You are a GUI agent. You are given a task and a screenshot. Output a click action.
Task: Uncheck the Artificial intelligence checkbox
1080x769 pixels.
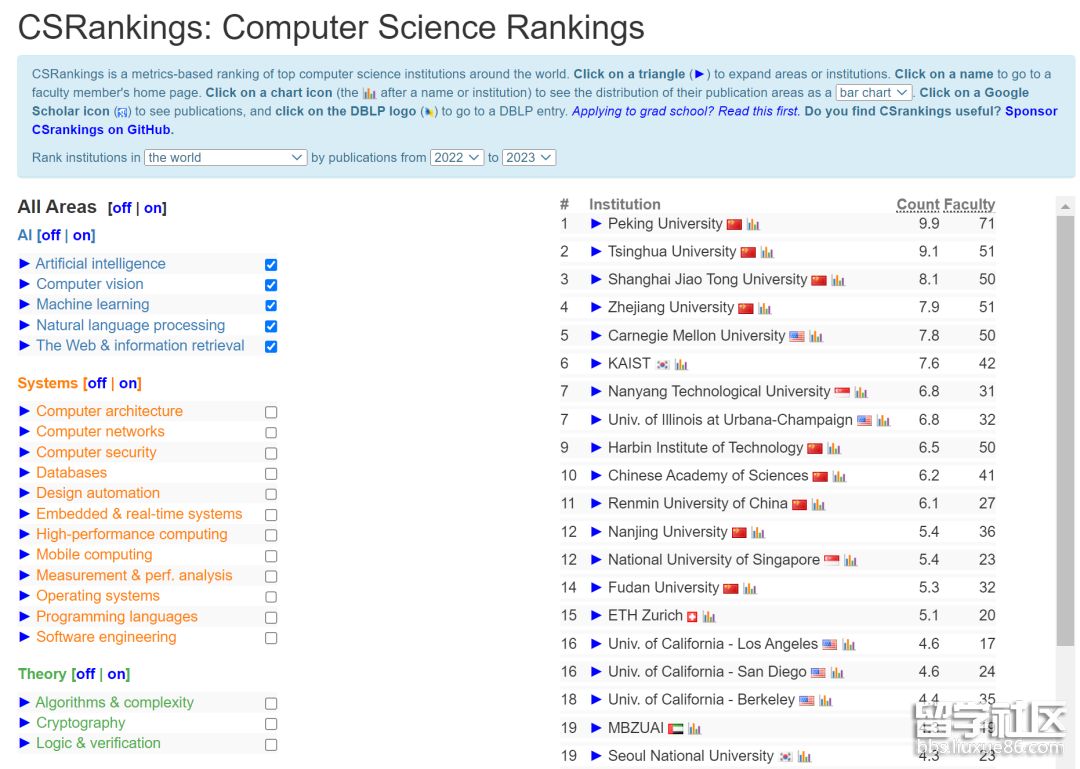click(x=271, y=265)
